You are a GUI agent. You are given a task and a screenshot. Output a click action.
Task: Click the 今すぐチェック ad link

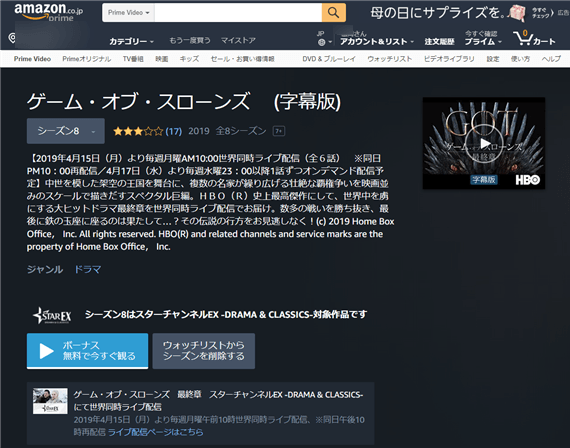pos(543,13)
